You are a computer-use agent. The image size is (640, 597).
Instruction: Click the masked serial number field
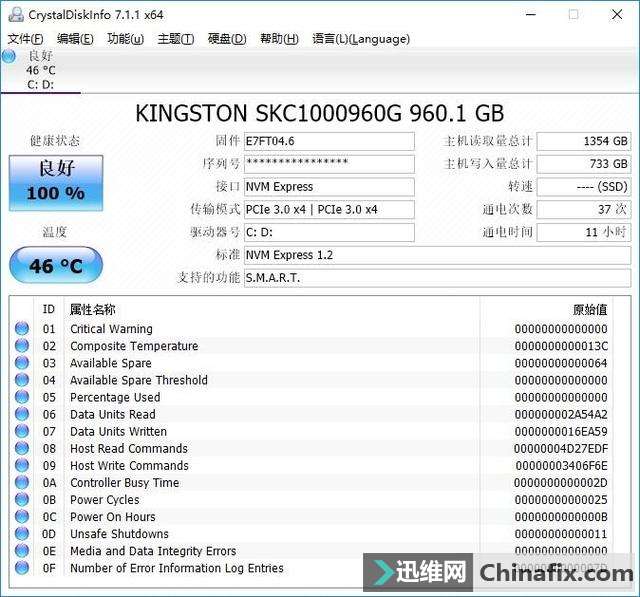pos(329,164)
